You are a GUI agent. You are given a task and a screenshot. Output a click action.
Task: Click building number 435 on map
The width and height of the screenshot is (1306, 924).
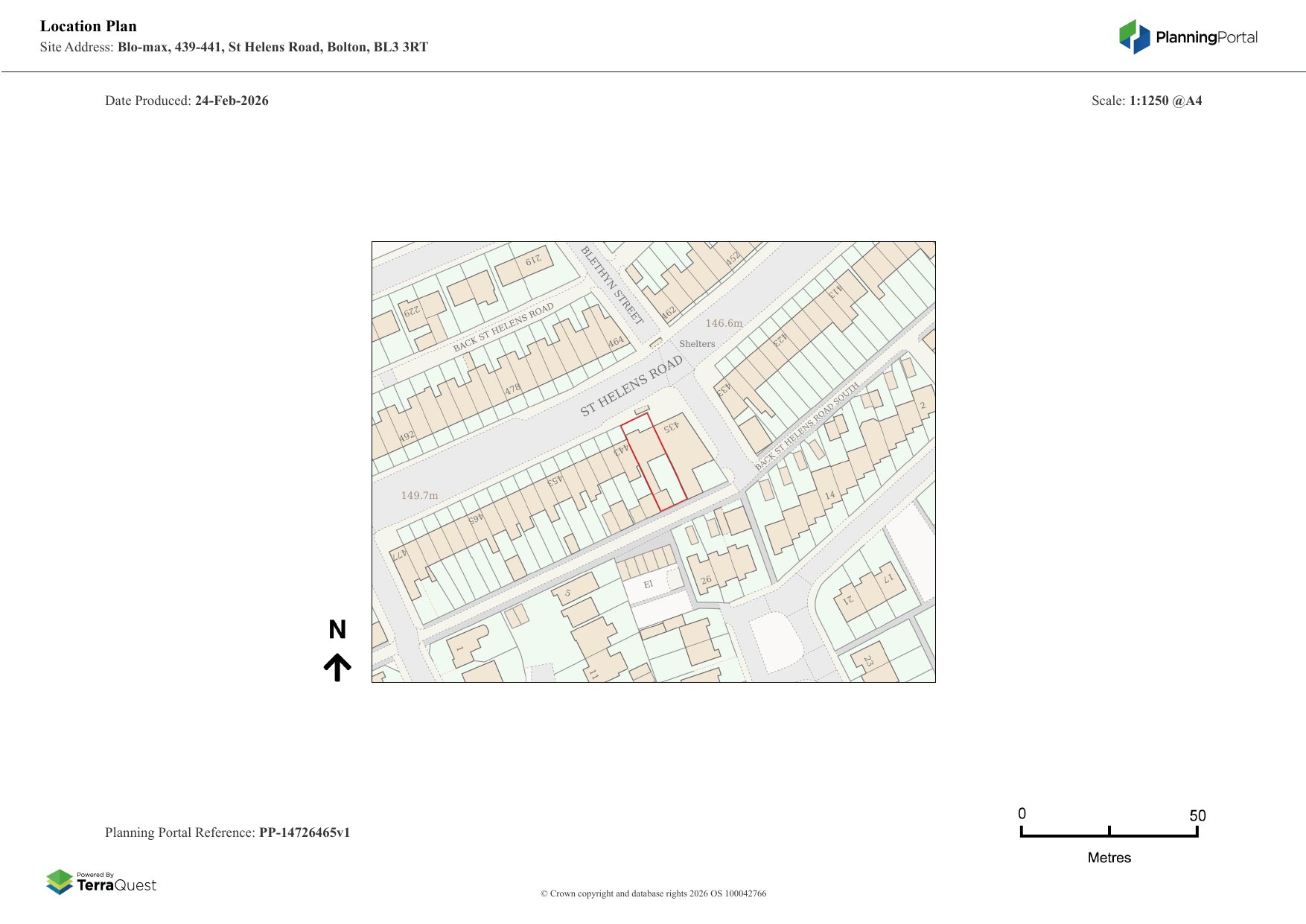tap(671, 427)
